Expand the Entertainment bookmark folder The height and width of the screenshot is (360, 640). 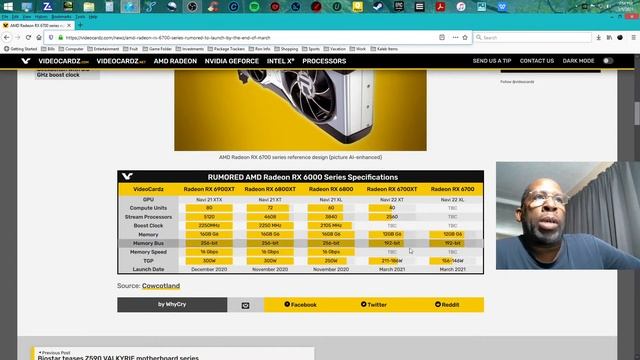(x=103, y=49)
